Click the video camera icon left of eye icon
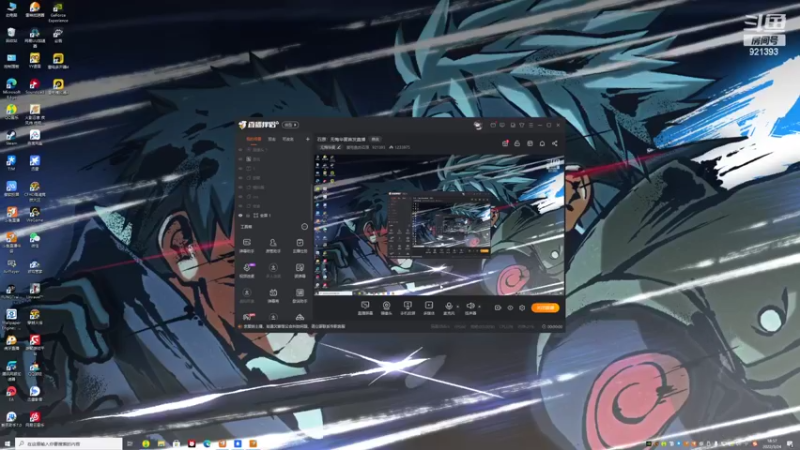Viewport: 800px width, 450px height. click(x=497, y=308)
